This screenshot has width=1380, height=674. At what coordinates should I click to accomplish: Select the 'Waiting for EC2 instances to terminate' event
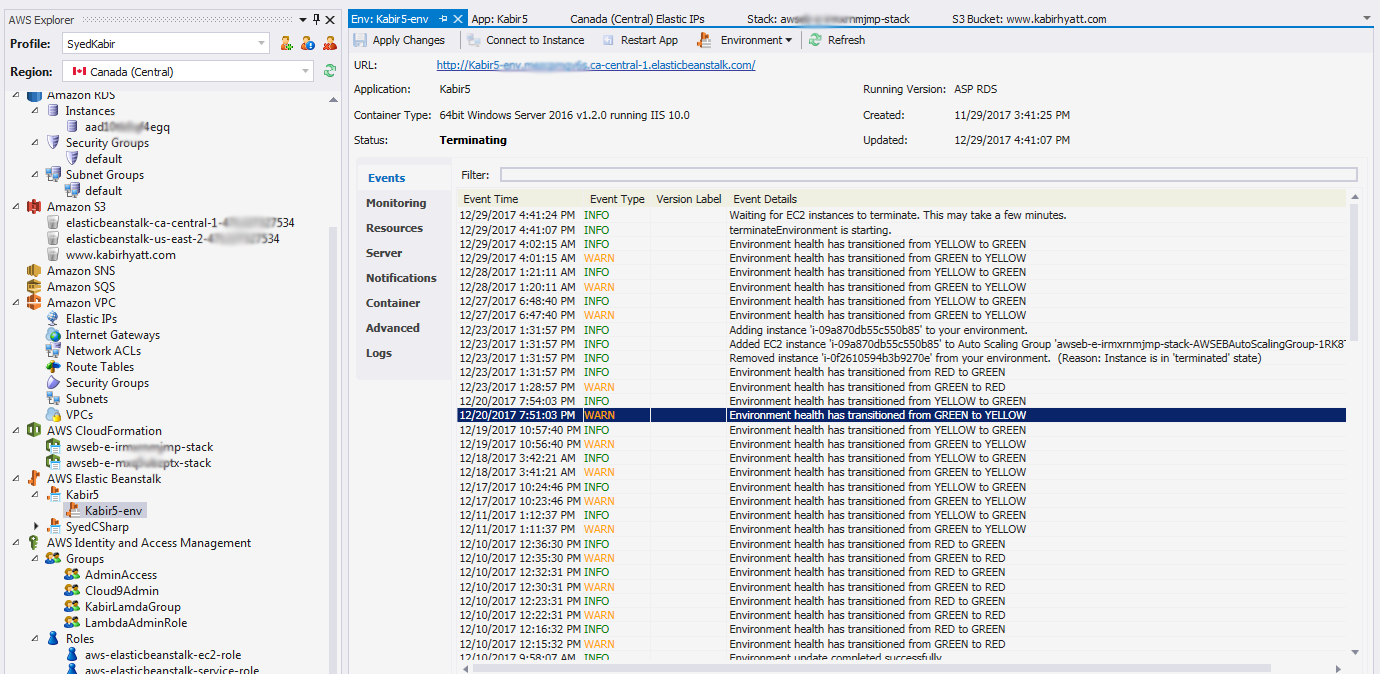901,215
